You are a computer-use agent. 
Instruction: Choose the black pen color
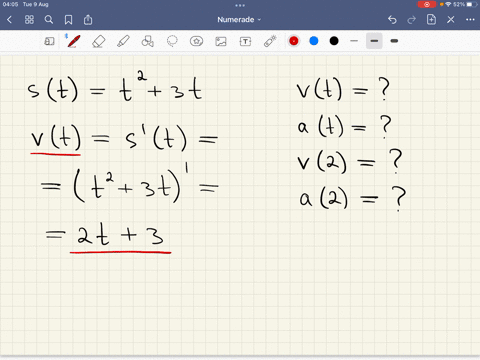334,41
